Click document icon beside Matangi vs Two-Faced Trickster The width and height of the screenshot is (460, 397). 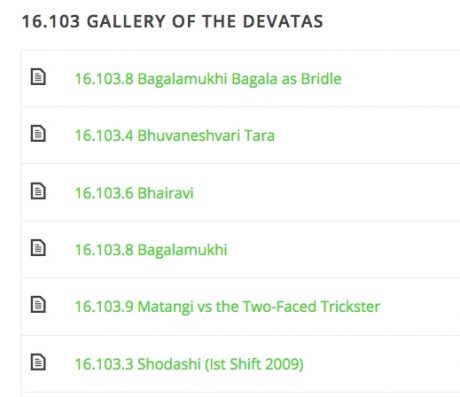tap(38, 304)
